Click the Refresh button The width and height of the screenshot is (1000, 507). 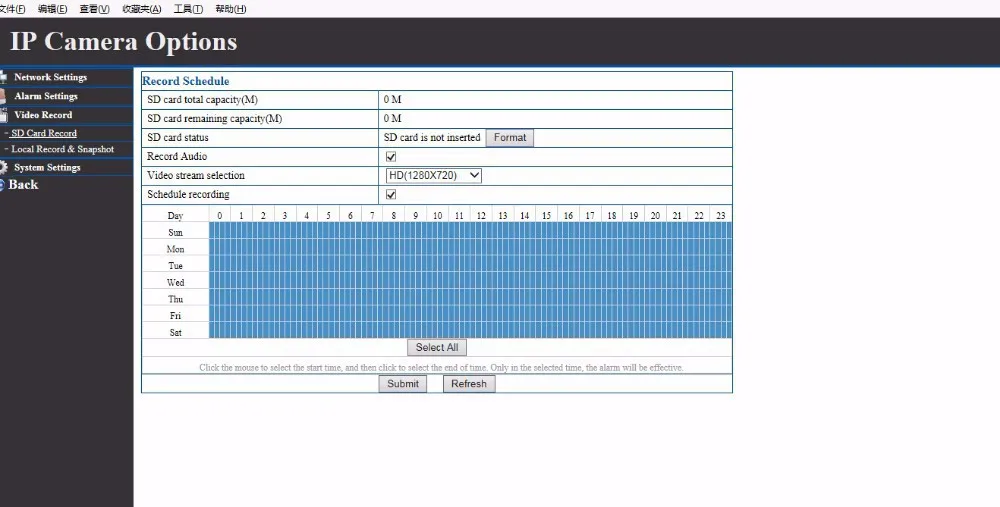pos(469,384)
